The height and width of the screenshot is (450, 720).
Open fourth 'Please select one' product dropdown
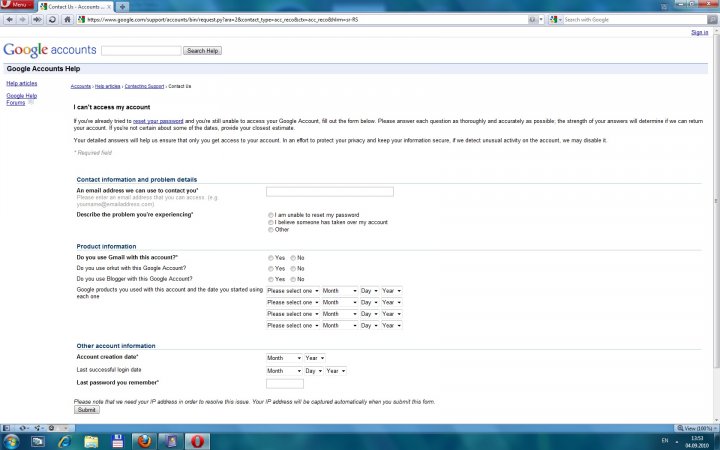click(292, 325)
